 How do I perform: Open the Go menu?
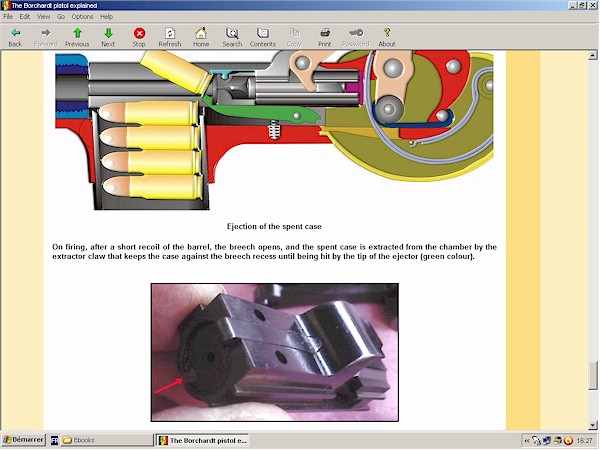coord(61,16)
